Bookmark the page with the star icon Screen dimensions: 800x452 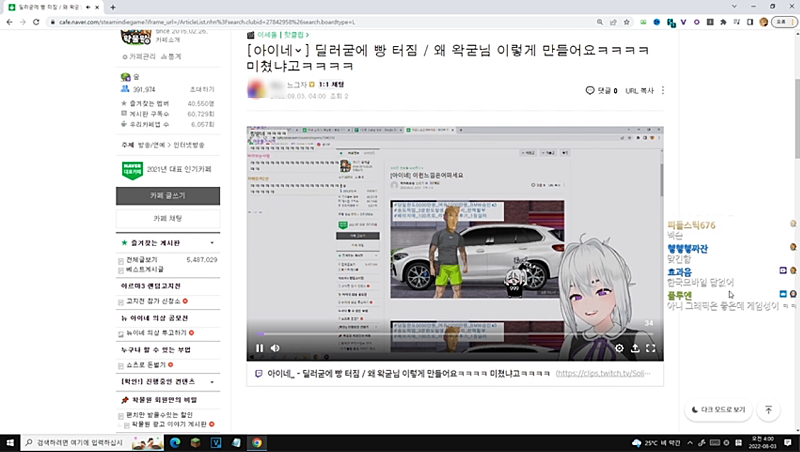click(627, 22)
